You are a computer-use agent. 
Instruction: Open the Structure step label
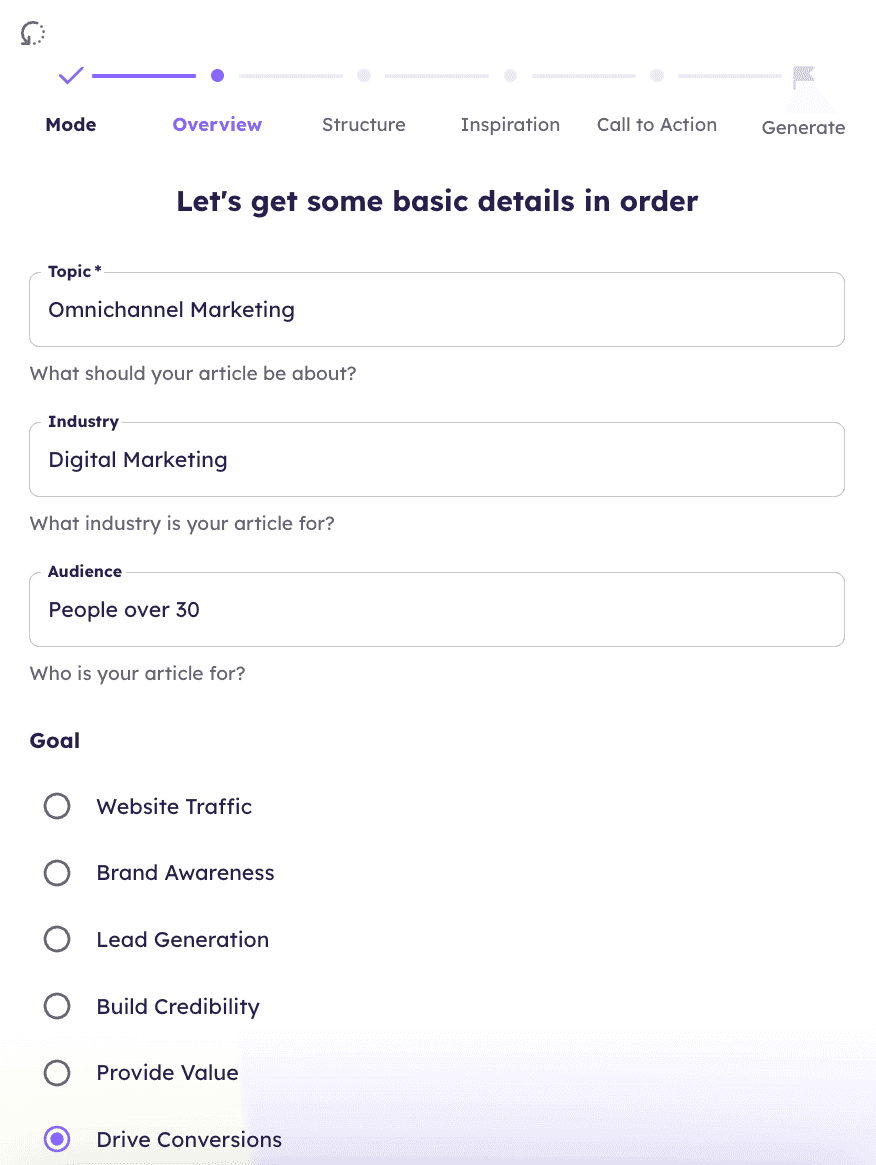tap(364, 125)
